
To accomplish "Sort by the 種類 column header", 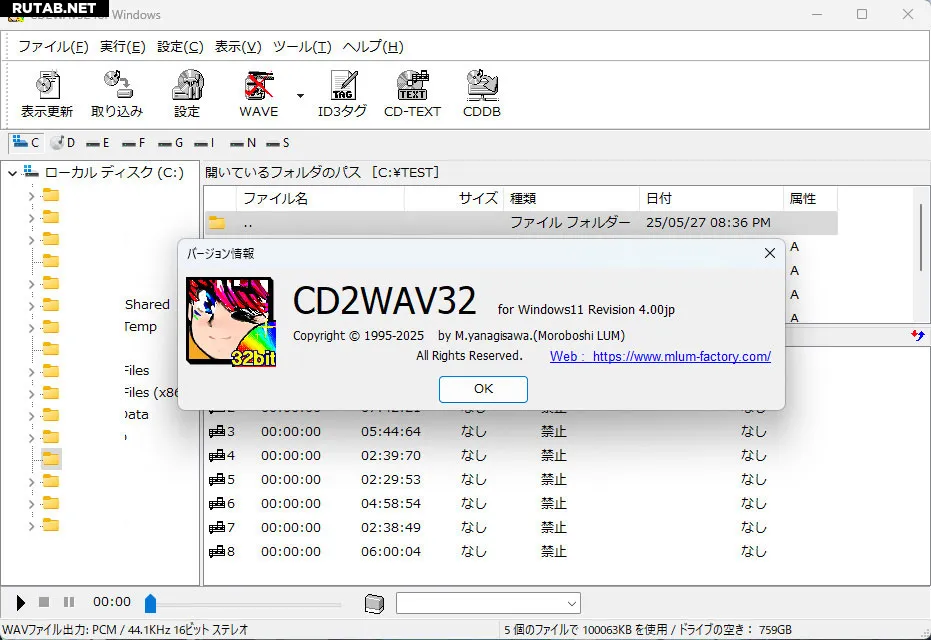I will 571,198.
